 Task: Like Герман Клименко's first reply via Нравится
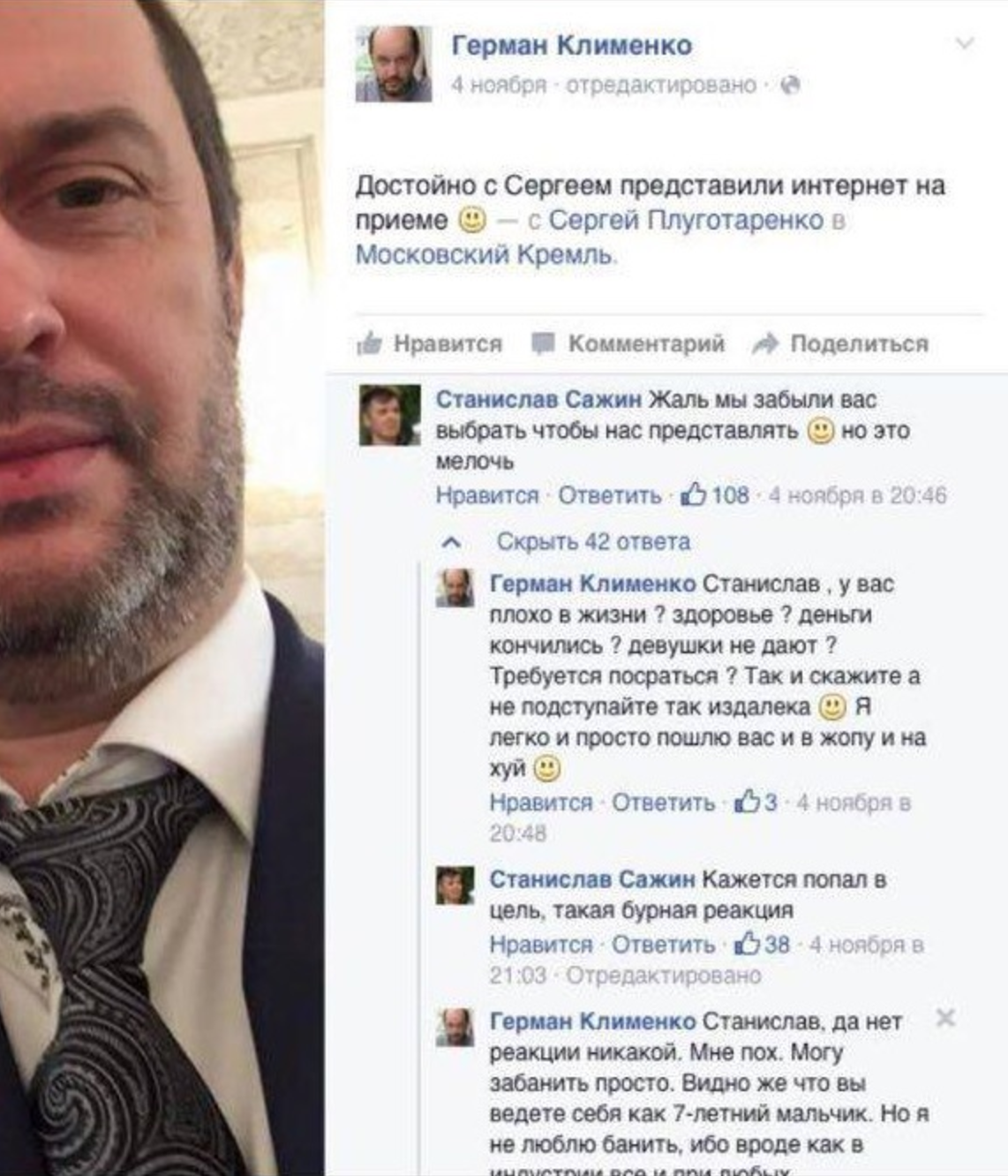(541, 803)
